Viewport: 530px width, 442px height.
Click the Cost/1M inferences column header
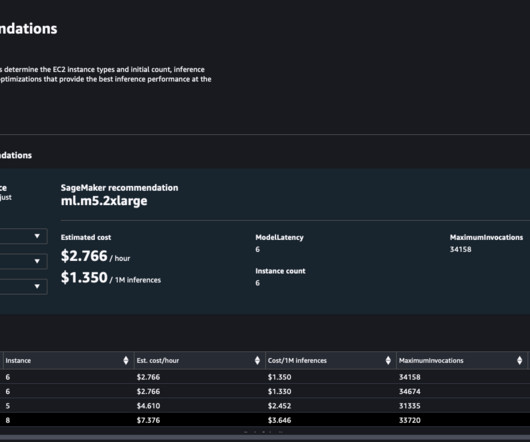(330, 361)
